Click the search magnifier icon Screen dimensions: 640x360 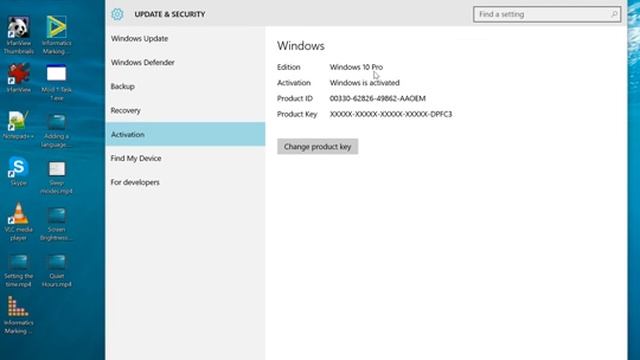pos(614,14)
